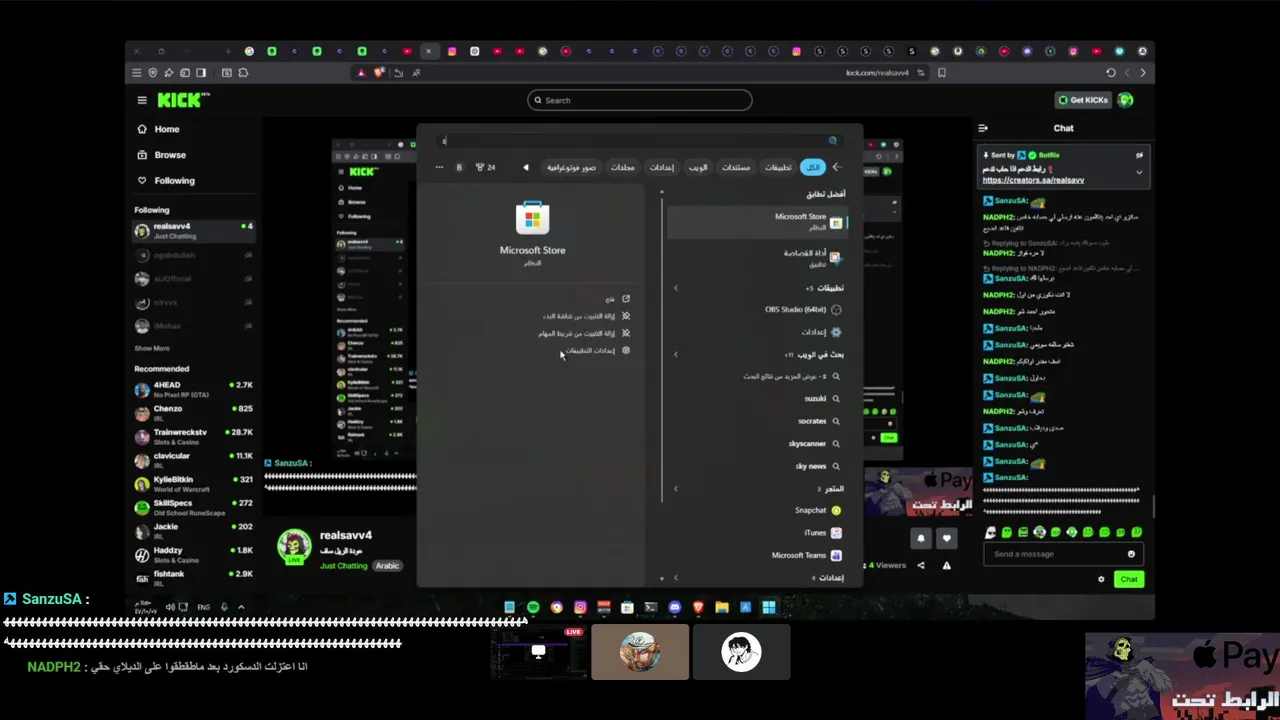Open the Kick hamburger menu
The height and width of the screenshot is (720, 1280).
click(x=142, y=100)
